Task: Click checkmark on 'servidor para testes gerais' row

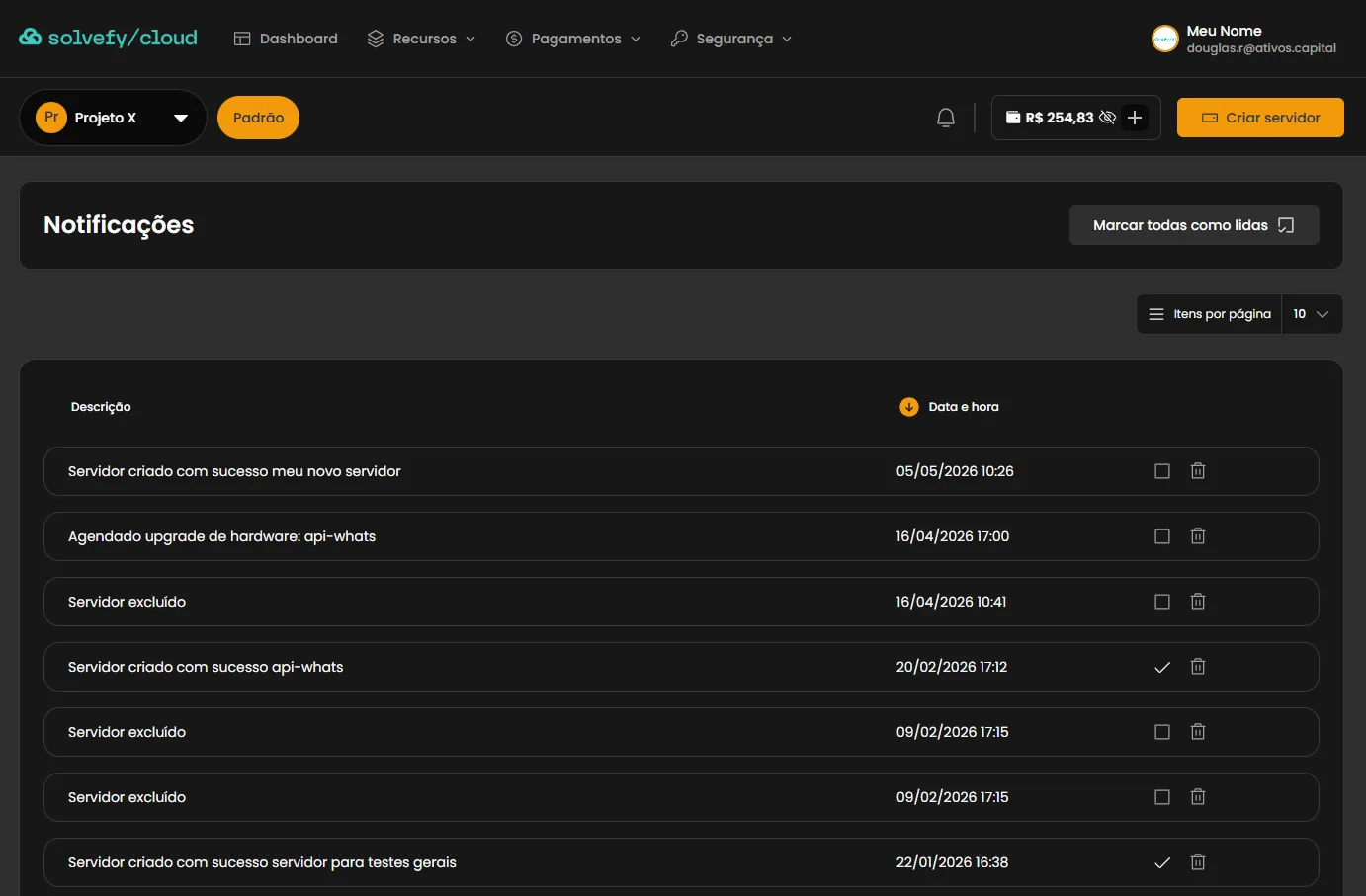Action: [x=1162, y=862]
